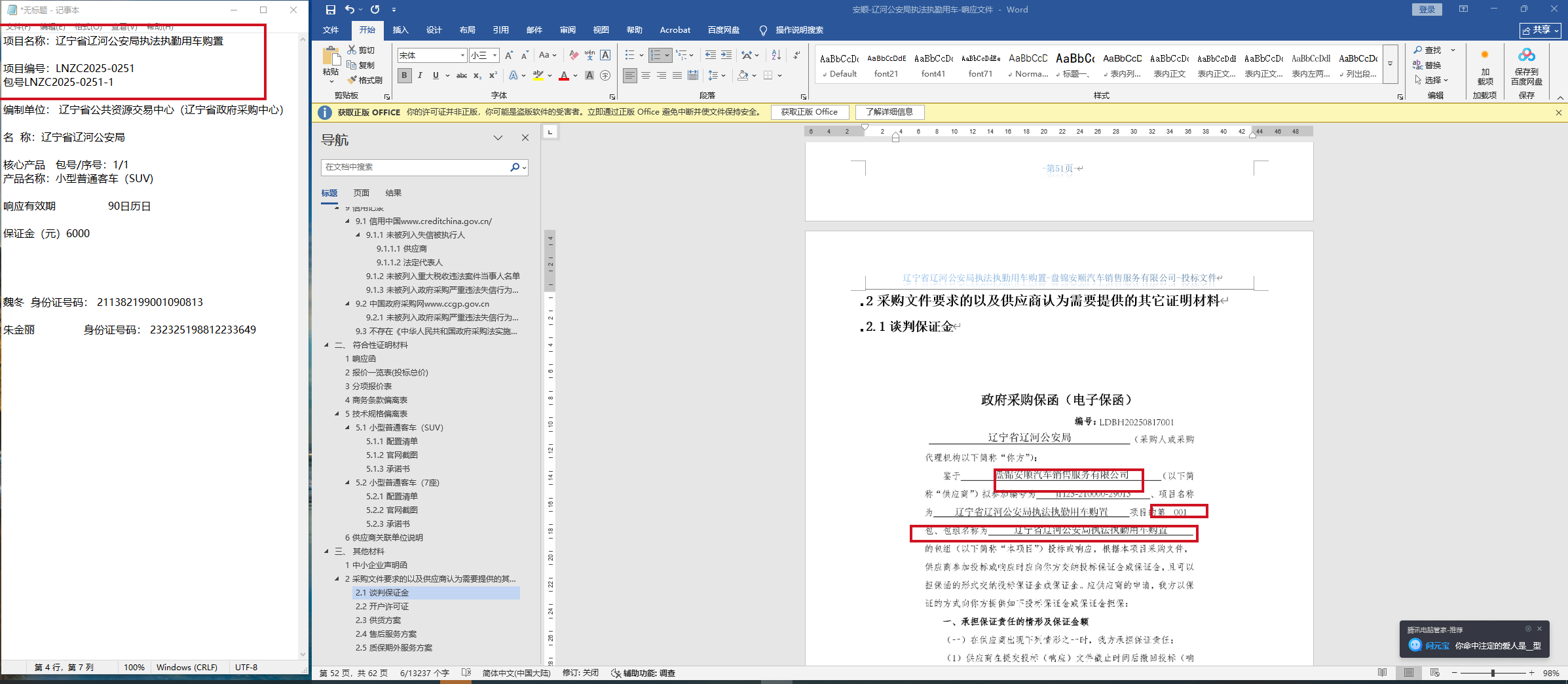Click the 了解详细信息 button
This screenshot has width=1568, height=684.
click(889, 112)
